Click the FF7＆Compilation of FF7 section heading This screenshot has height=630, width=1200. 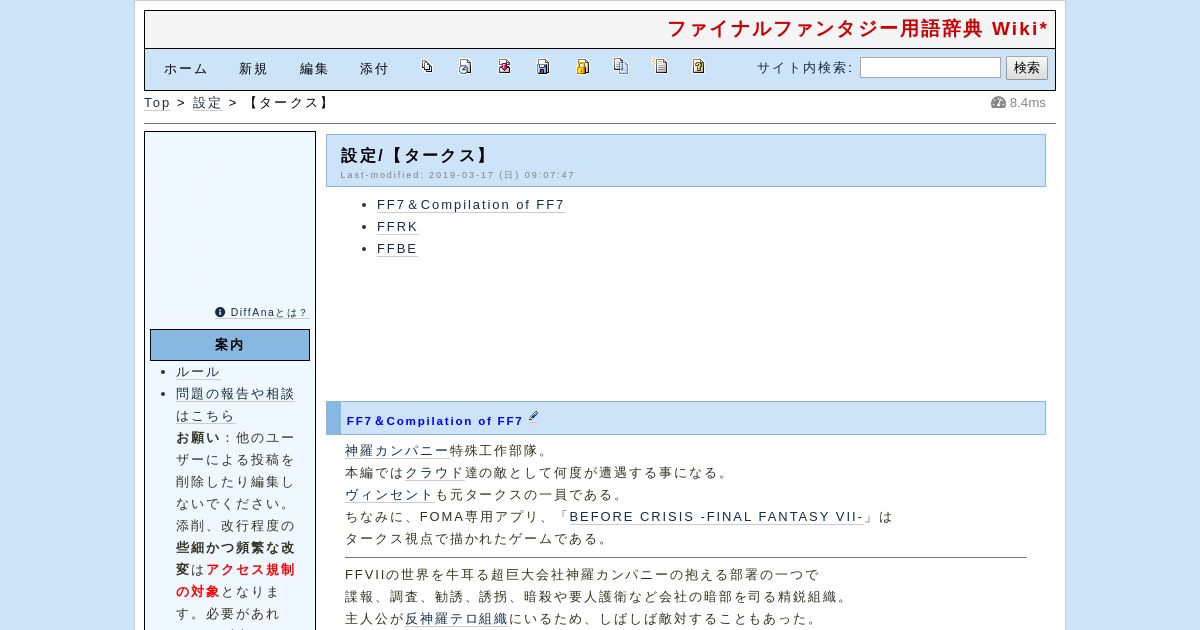tap(435, 421)
